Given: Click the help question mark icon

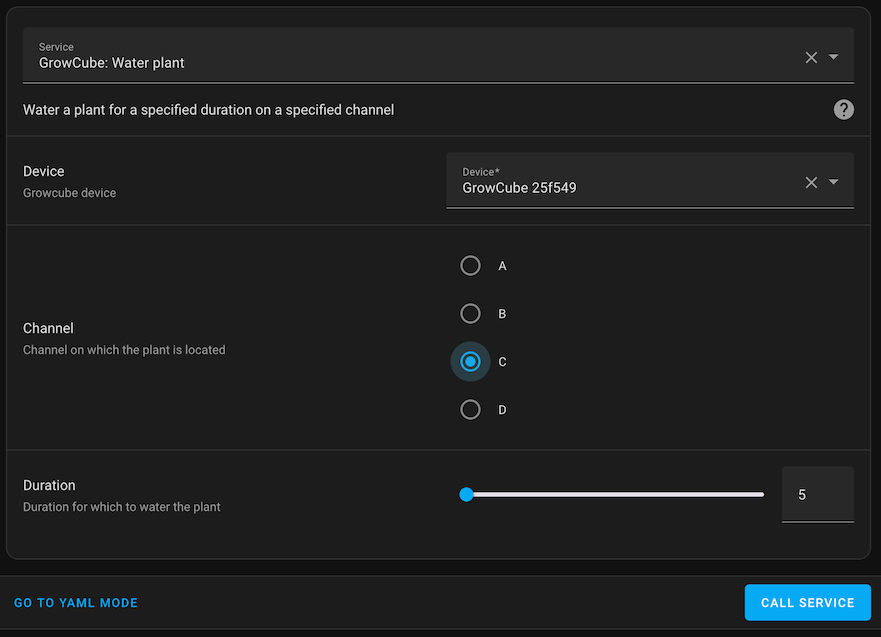Looking at the screenshot, I should [x=843, y=110].
